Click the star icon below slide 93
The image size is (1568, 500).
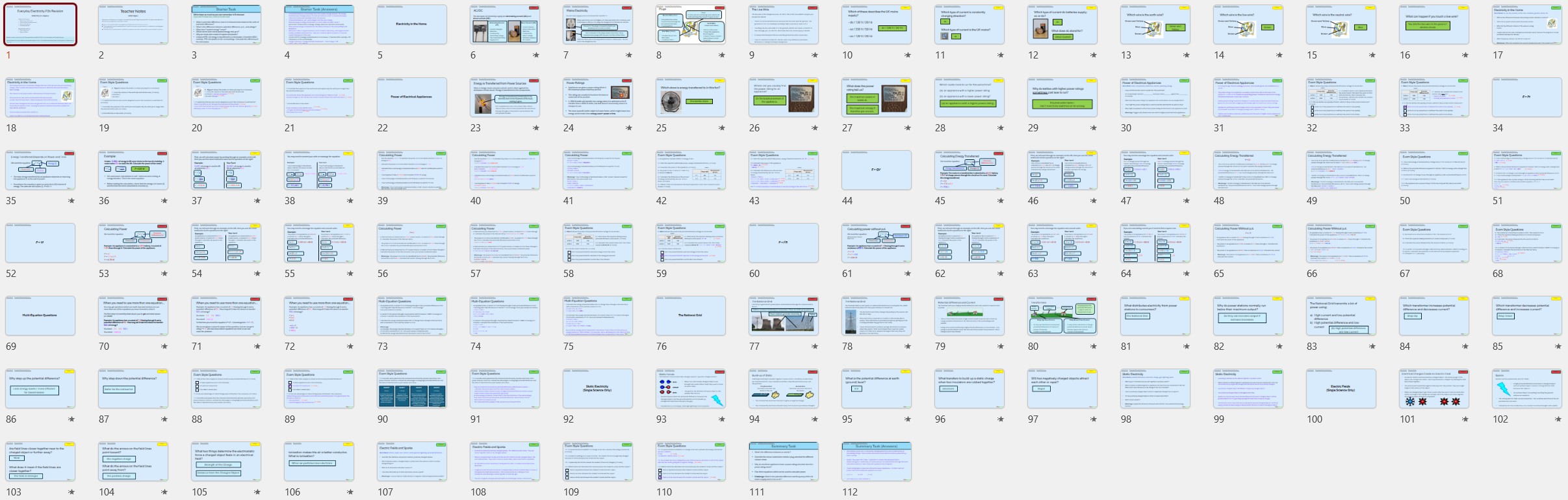(721, 419)
